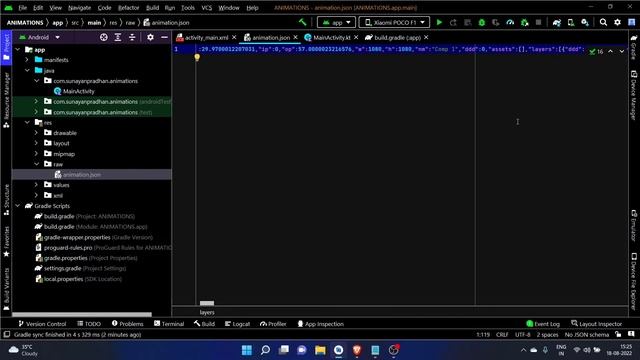640x360 pixels.
Task: Open Resource Manager side tab
Action: pos(6,100)
